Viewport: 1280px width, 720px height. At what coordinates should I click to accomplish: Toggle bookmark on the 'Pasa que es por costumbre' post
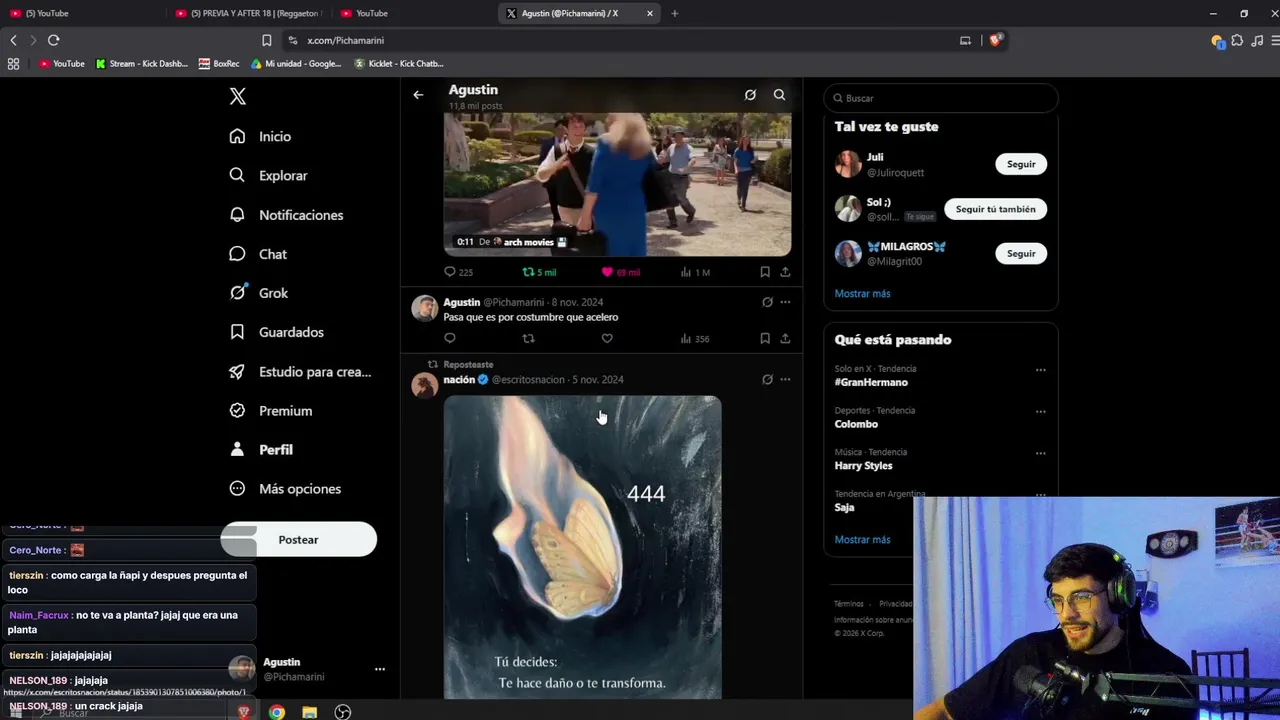(765, 338)
